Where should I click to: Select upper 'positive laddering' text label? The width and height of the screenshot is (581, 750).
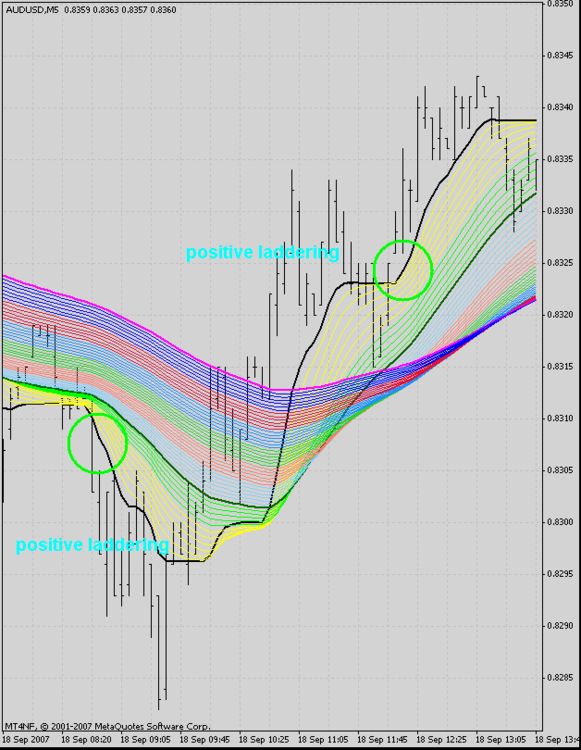(x=263, y=252)
